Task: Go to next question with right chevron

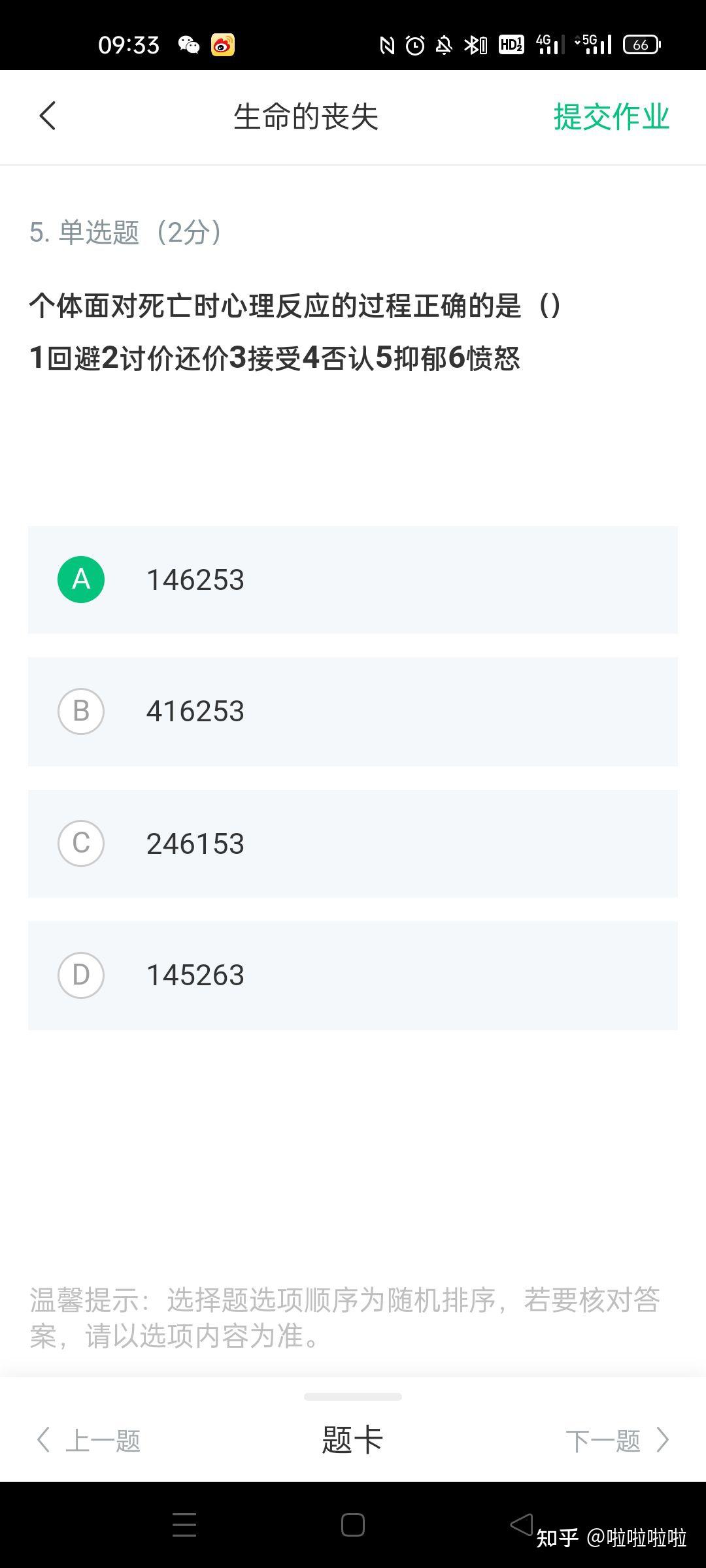Action: click(x=663, y=1440)
